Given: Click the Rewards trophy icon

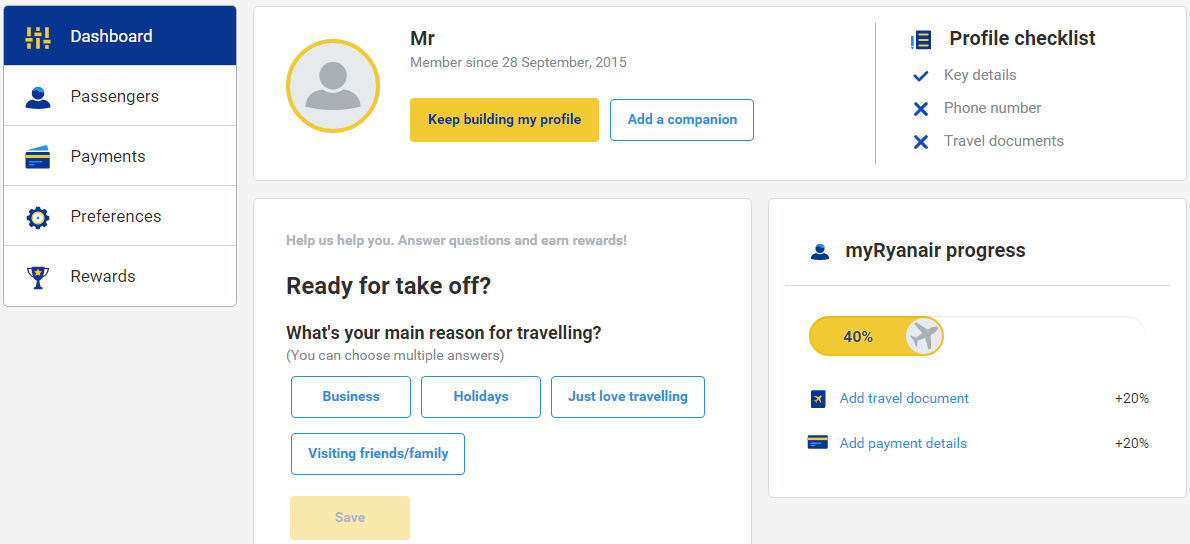Looking at the screenshot, I should (37, 278).
